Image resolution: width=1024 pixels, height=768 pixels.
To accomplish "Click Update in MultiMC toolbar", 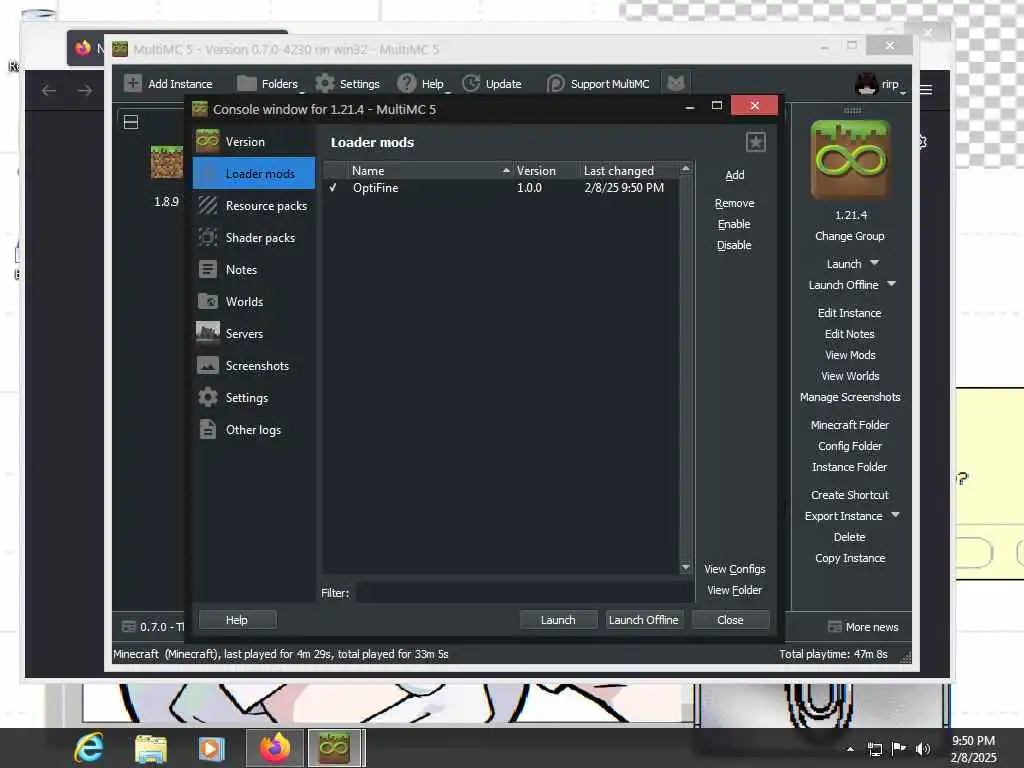I will (x=492, y=84).
